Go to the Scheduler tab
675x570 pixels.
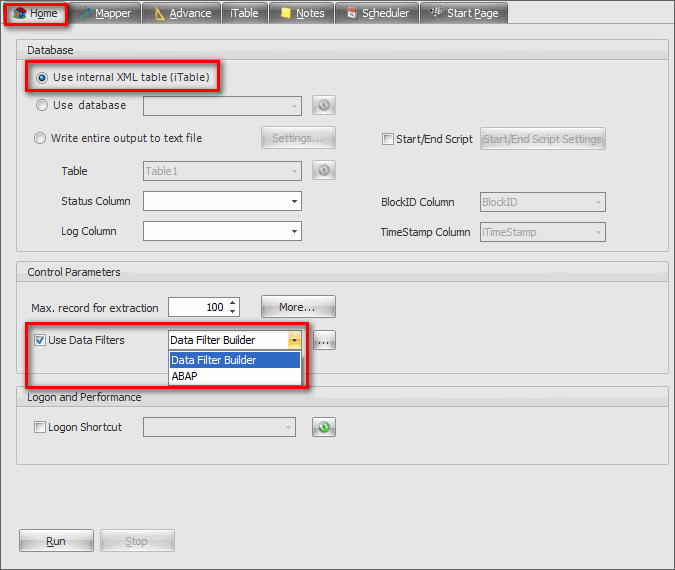coord(378,13)
